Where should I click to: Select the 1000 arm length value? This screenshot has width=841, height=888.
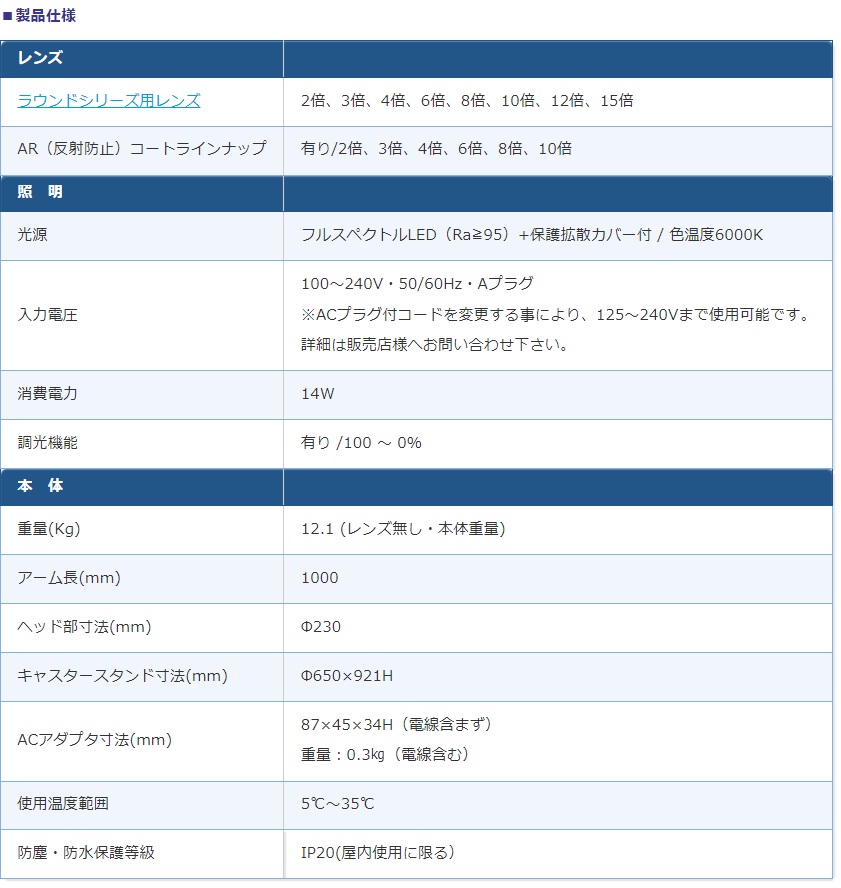[319, 578]
